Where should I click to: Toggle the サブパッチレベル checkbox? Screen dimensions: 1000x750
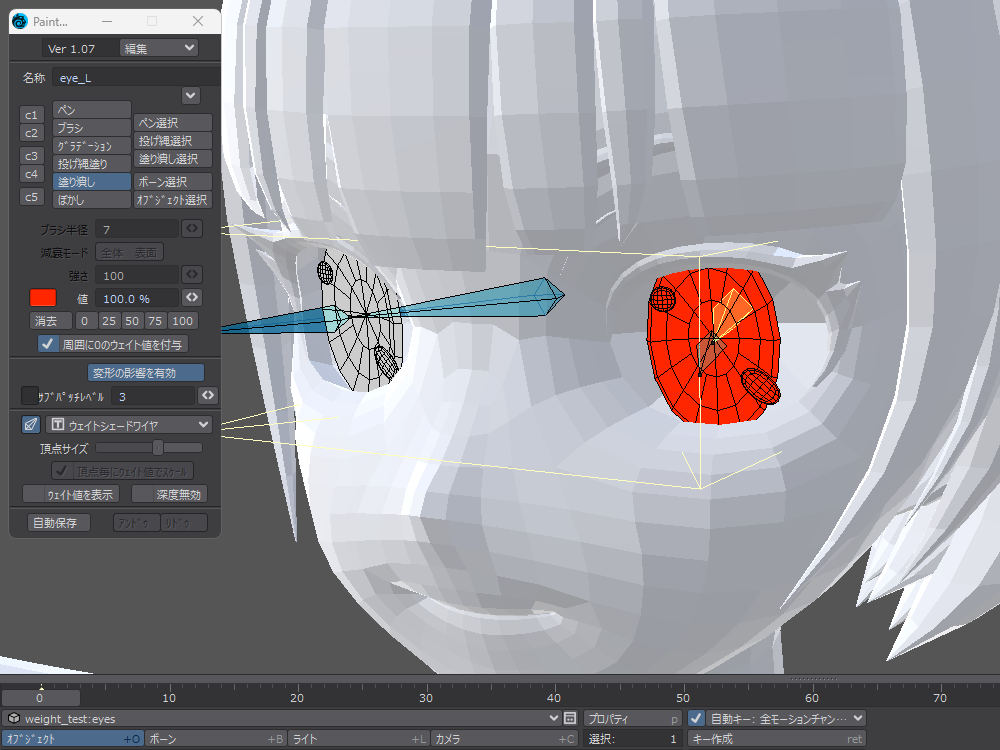click(30, 395)
